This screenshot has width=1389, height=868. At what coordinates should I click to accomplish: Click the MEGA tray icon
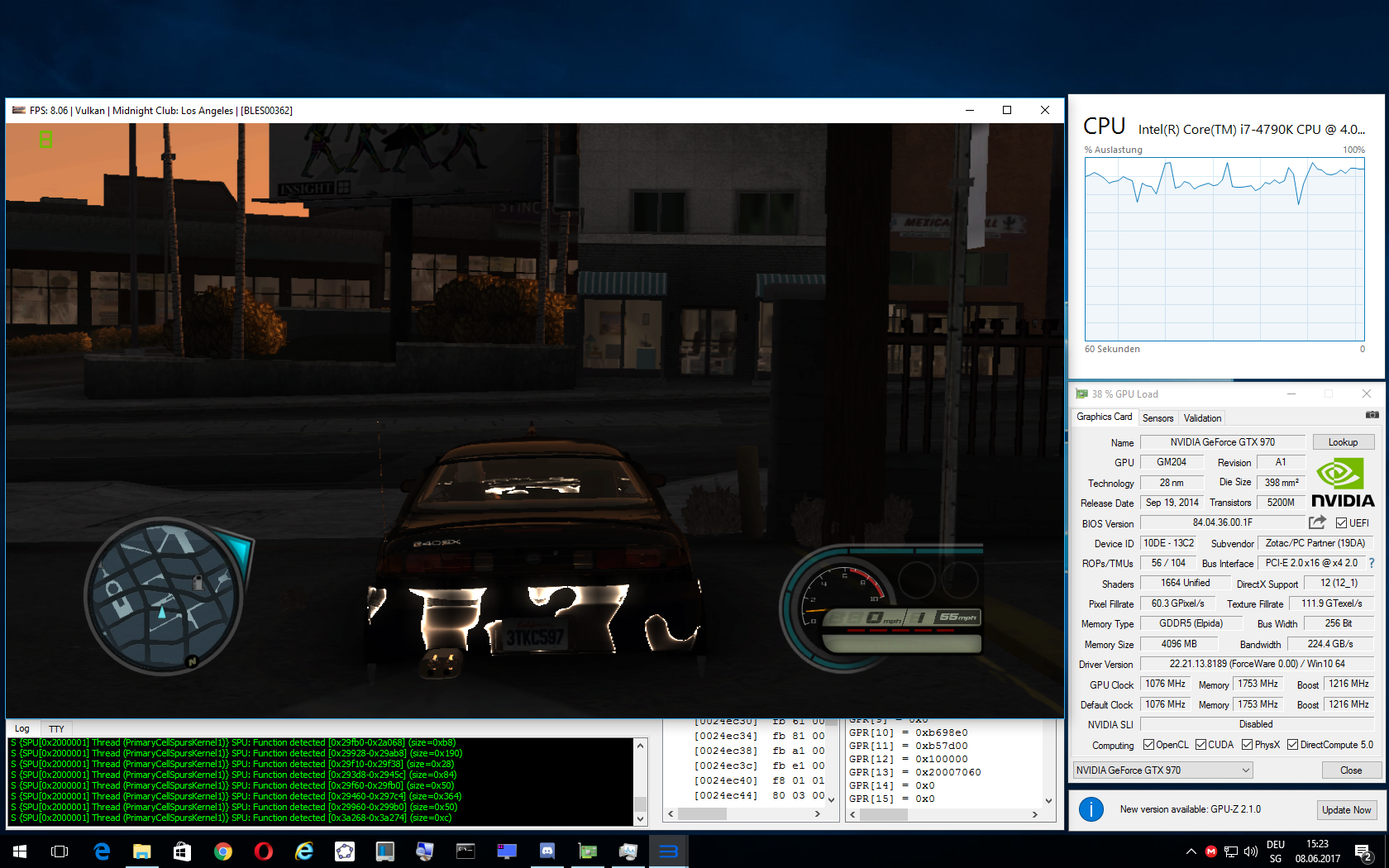(x=1210, y=851)
